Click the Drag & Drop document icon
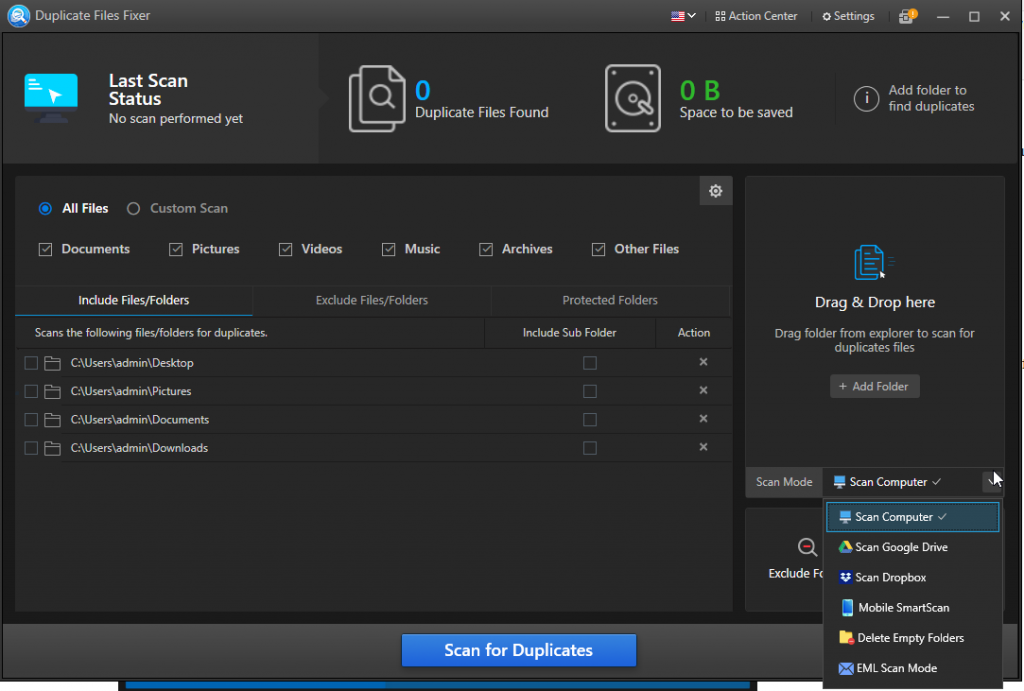1024x691 pixels. pos(874,263)
